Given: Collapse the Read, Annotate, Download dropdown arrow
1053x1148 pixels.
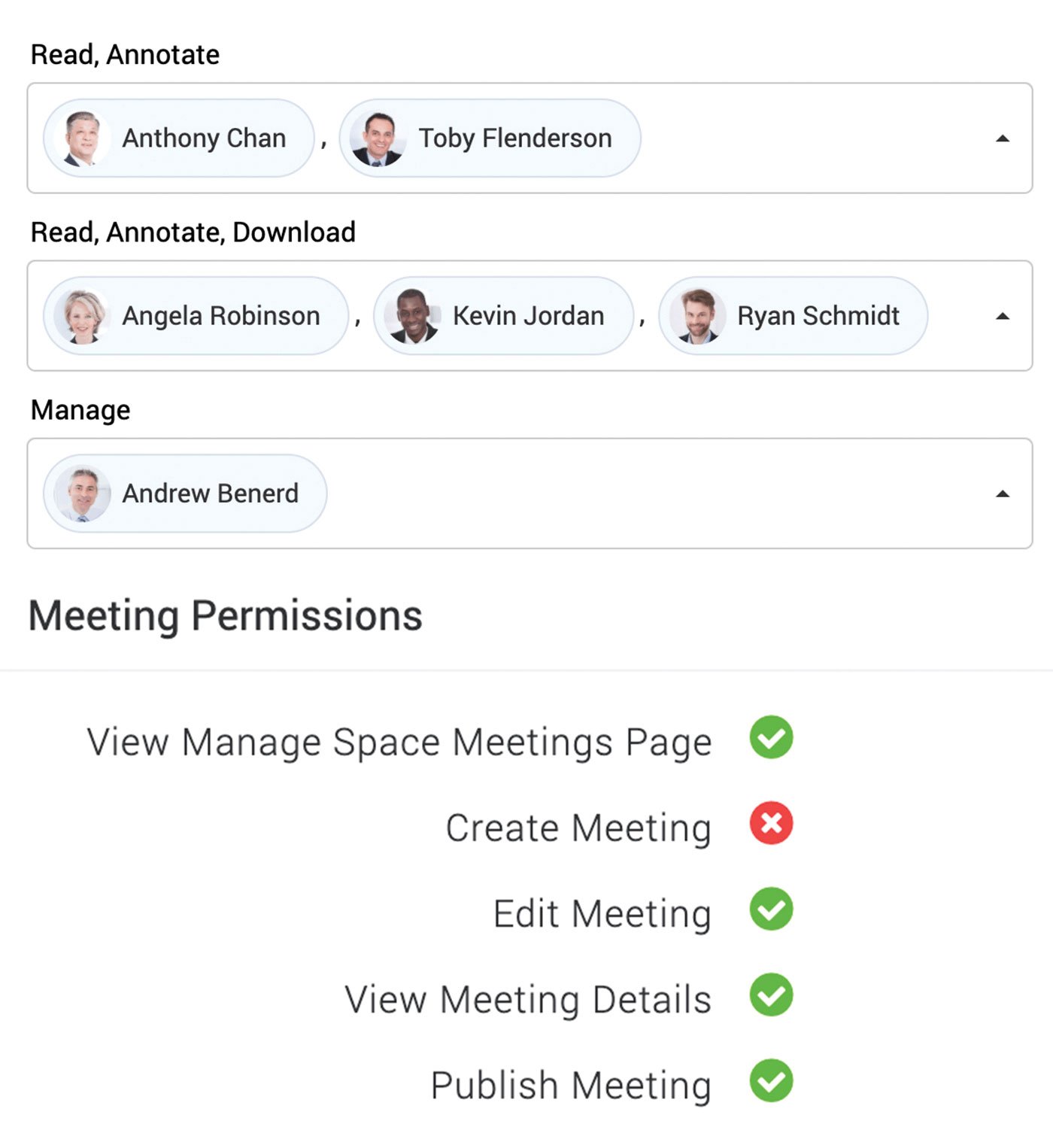Looking at the screenshot, I should pyautogui.click(x=1002, y=316).
